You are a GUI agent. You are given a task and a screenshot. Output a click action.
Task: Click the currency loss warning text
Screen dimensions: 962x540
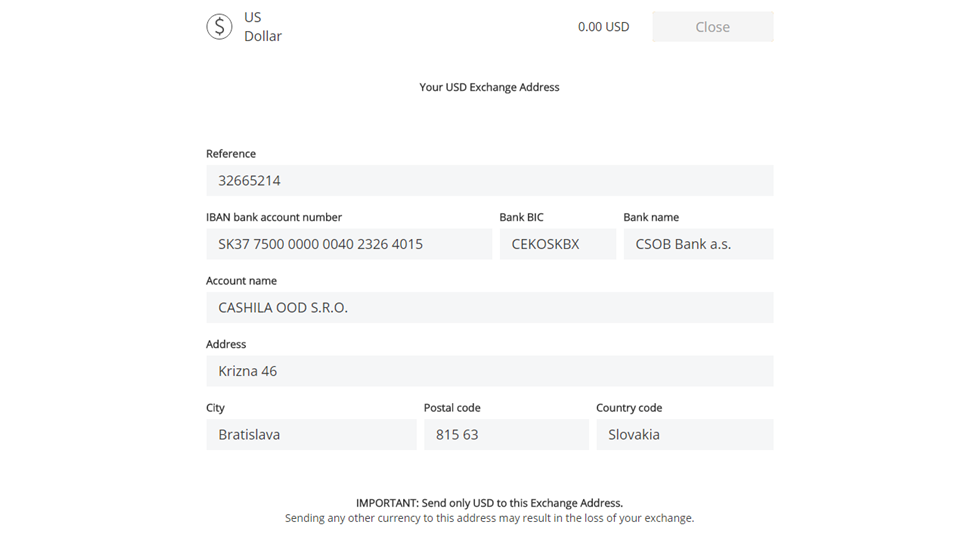coord(489,519)
